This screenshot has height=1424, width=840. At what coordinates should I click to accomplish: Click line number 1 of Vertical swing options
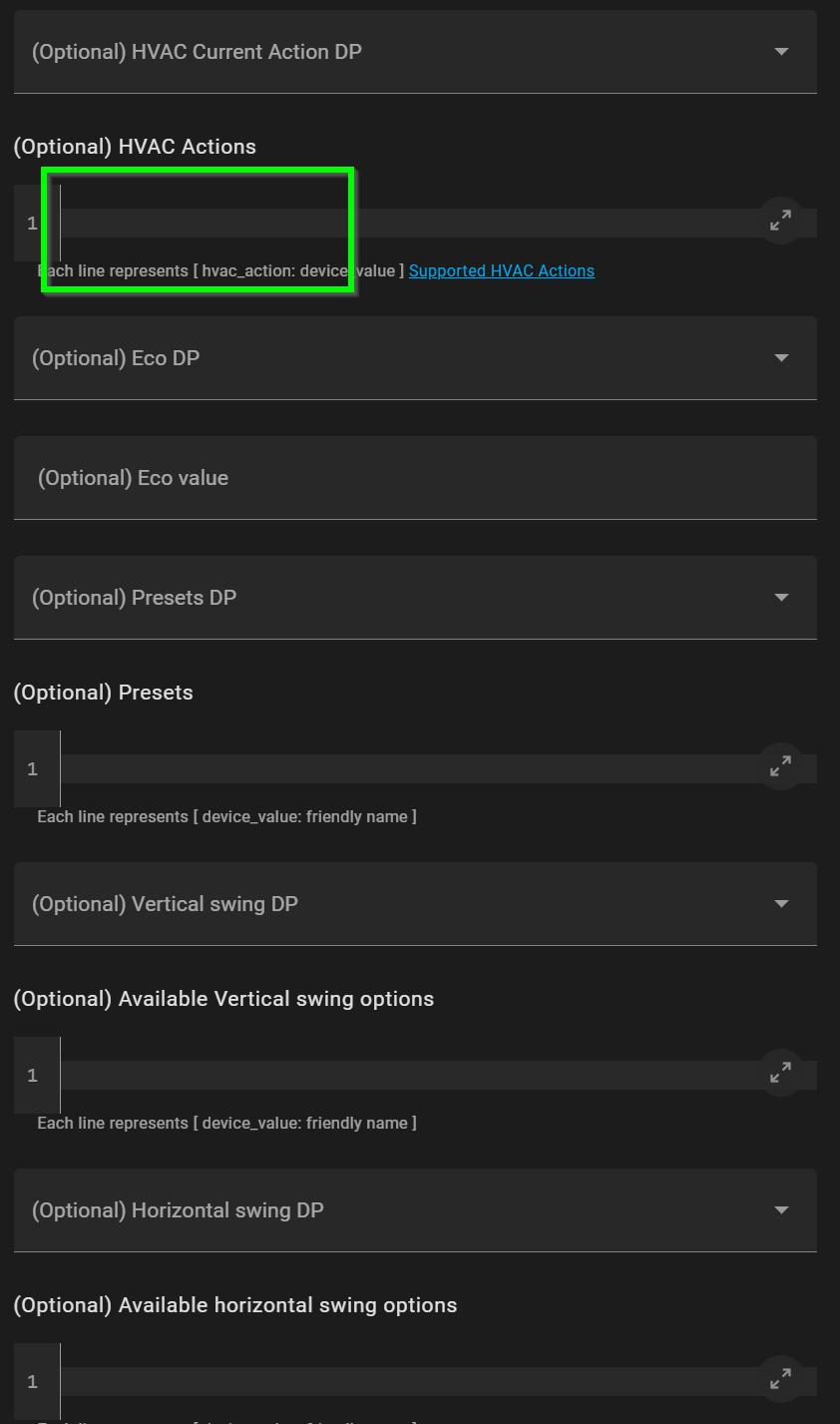coord(33,1075)
